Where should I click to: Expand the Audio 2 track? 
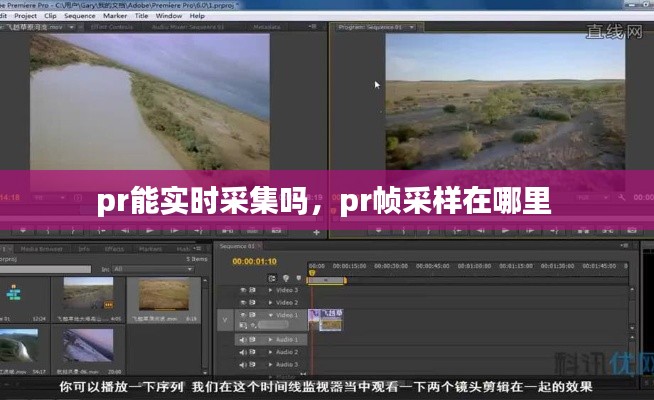click(x=270, y=352)
